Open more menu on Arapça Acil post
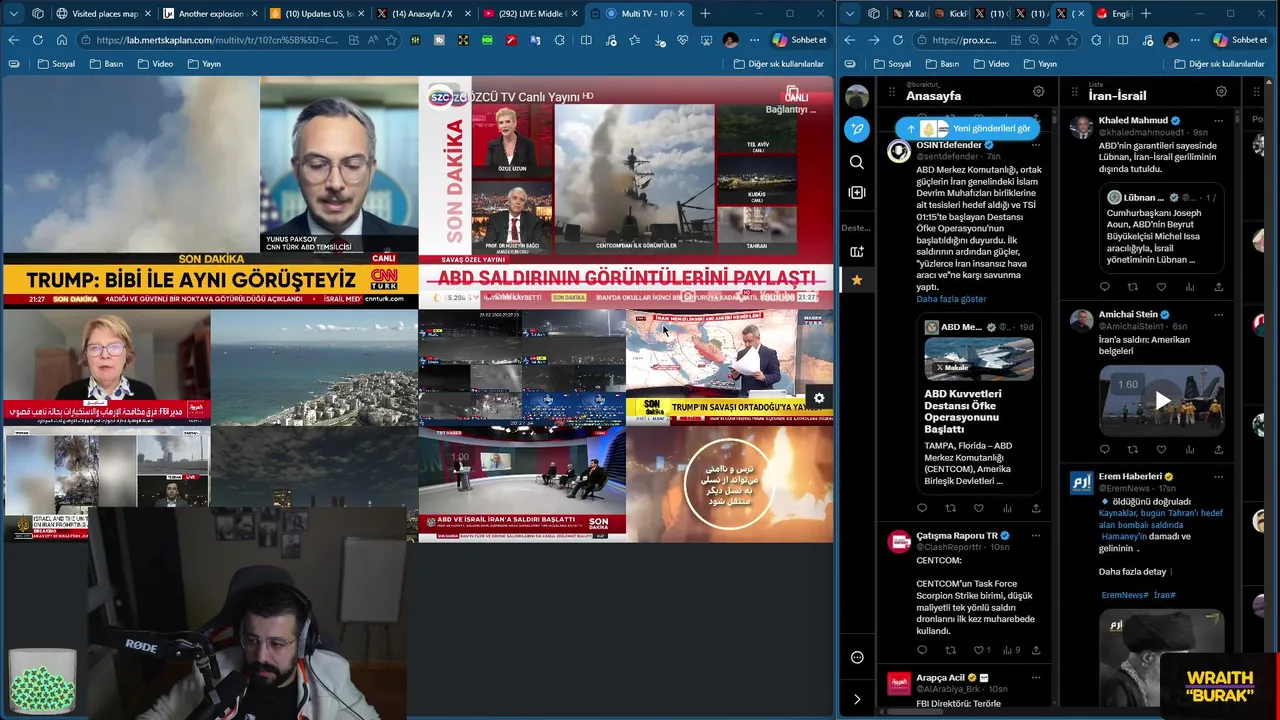The image size is (1280, 720). click(1036, 678)
